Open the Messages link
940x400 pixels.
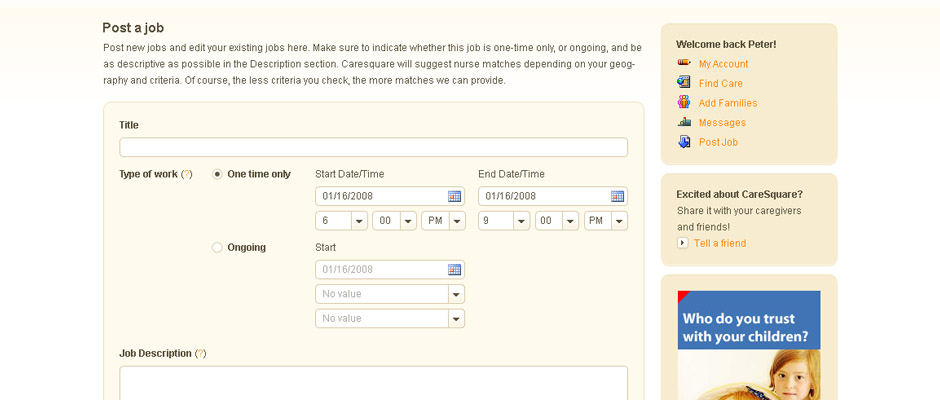pos(722,122)
